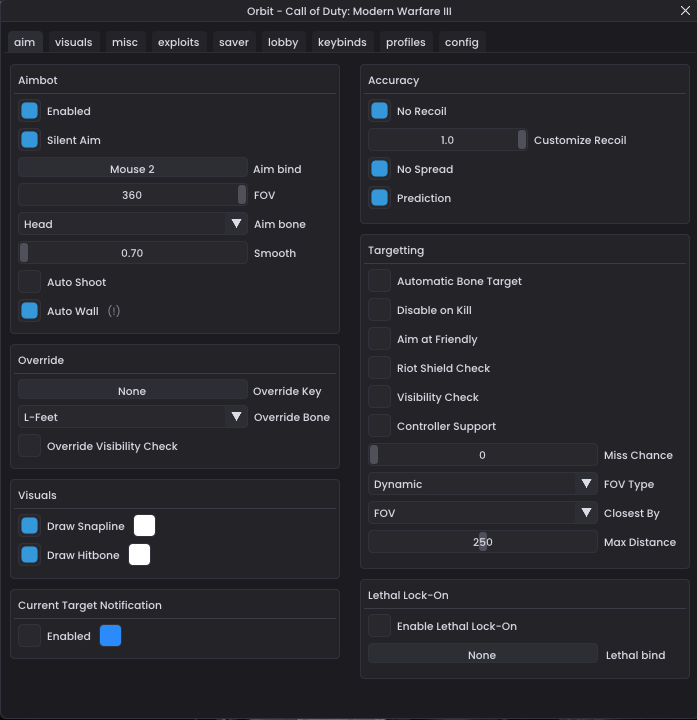Toggle the Auto Wall checkbox
This screenshot has width=697, height=720.
point(29,310)
